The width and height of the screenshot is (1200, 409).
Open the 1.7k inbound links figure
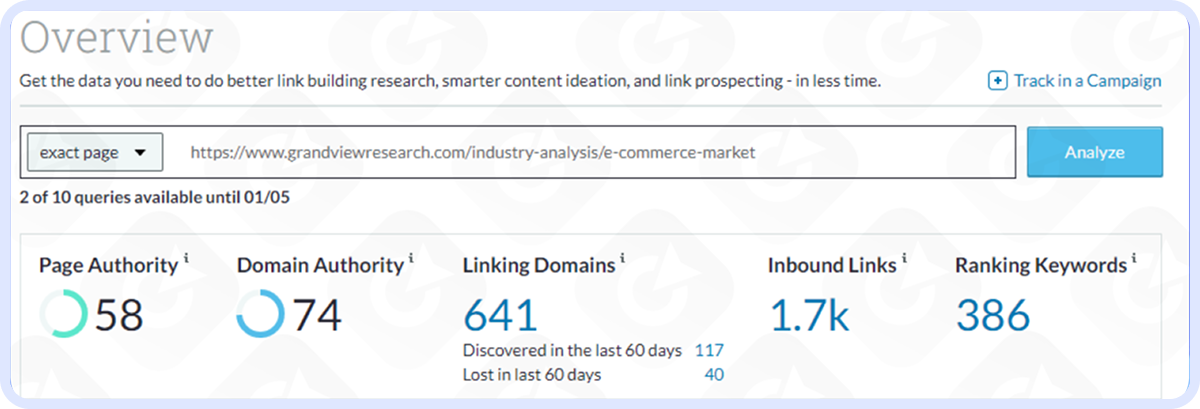(809, 315)
